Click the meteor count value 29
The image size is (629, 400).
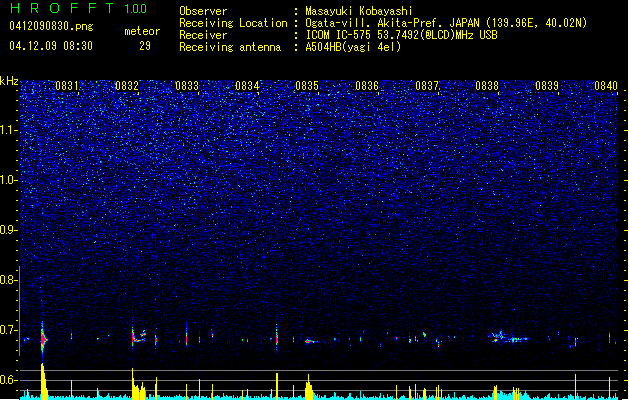click(x=145, y=46)
